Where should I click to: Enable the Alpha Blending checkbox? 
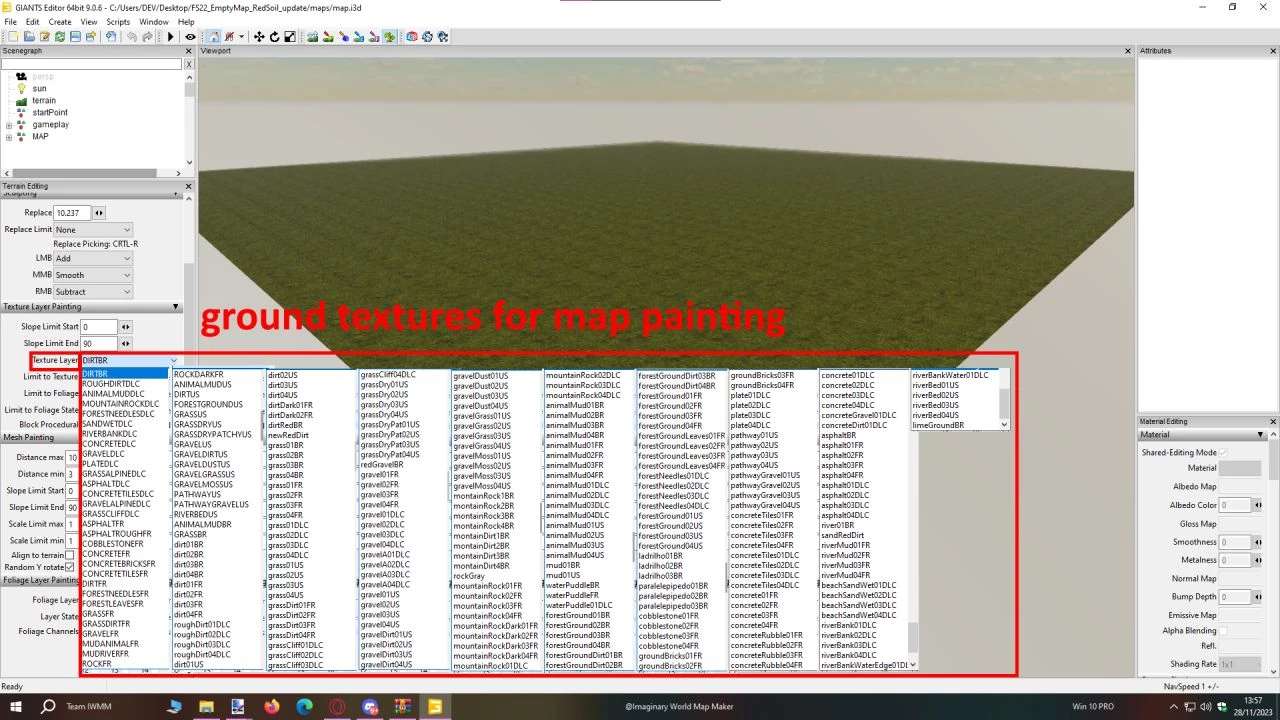(1223, 631)
